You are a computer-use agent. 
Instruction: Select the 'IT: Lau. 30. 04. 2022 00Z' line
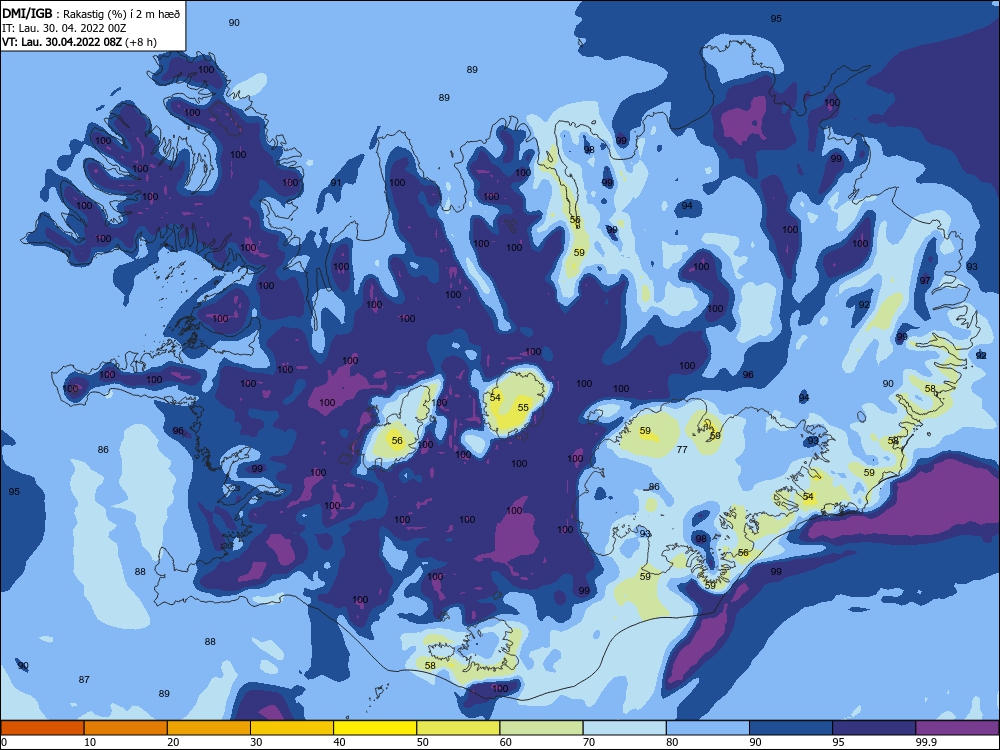click(64, 28)
